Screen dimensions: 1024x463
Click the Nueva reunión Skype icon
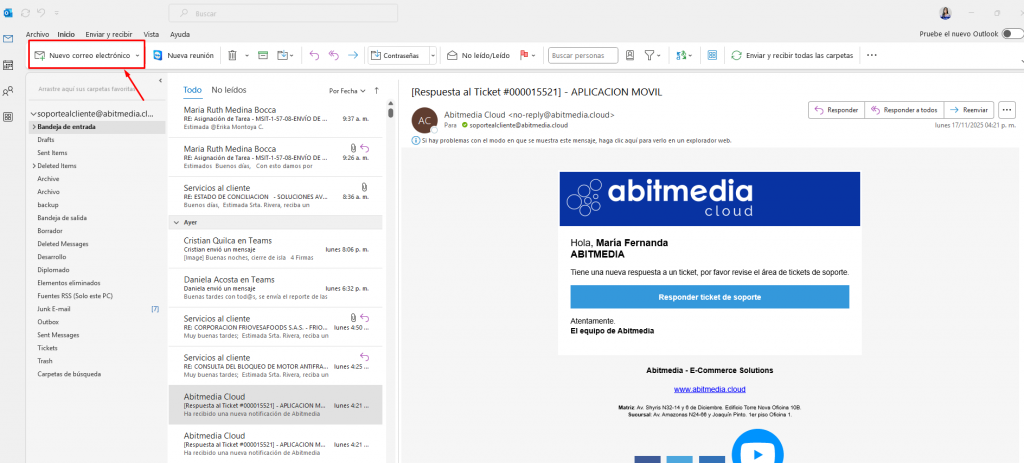[158, 55]
